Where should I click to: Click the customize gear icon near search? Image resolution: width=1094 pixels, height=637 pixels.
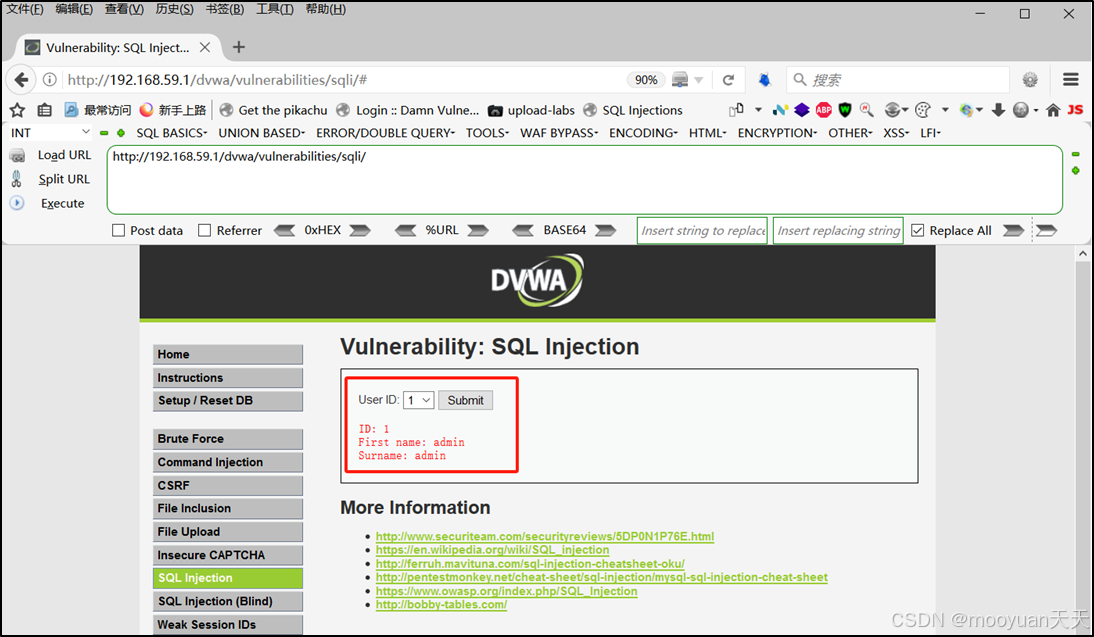tap(1030, 80)
